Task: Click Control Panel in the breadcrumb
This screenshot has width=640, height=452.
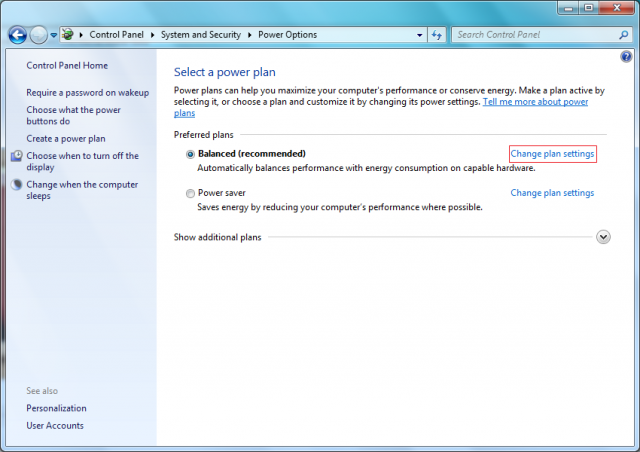Action: (x=116, y=35)
